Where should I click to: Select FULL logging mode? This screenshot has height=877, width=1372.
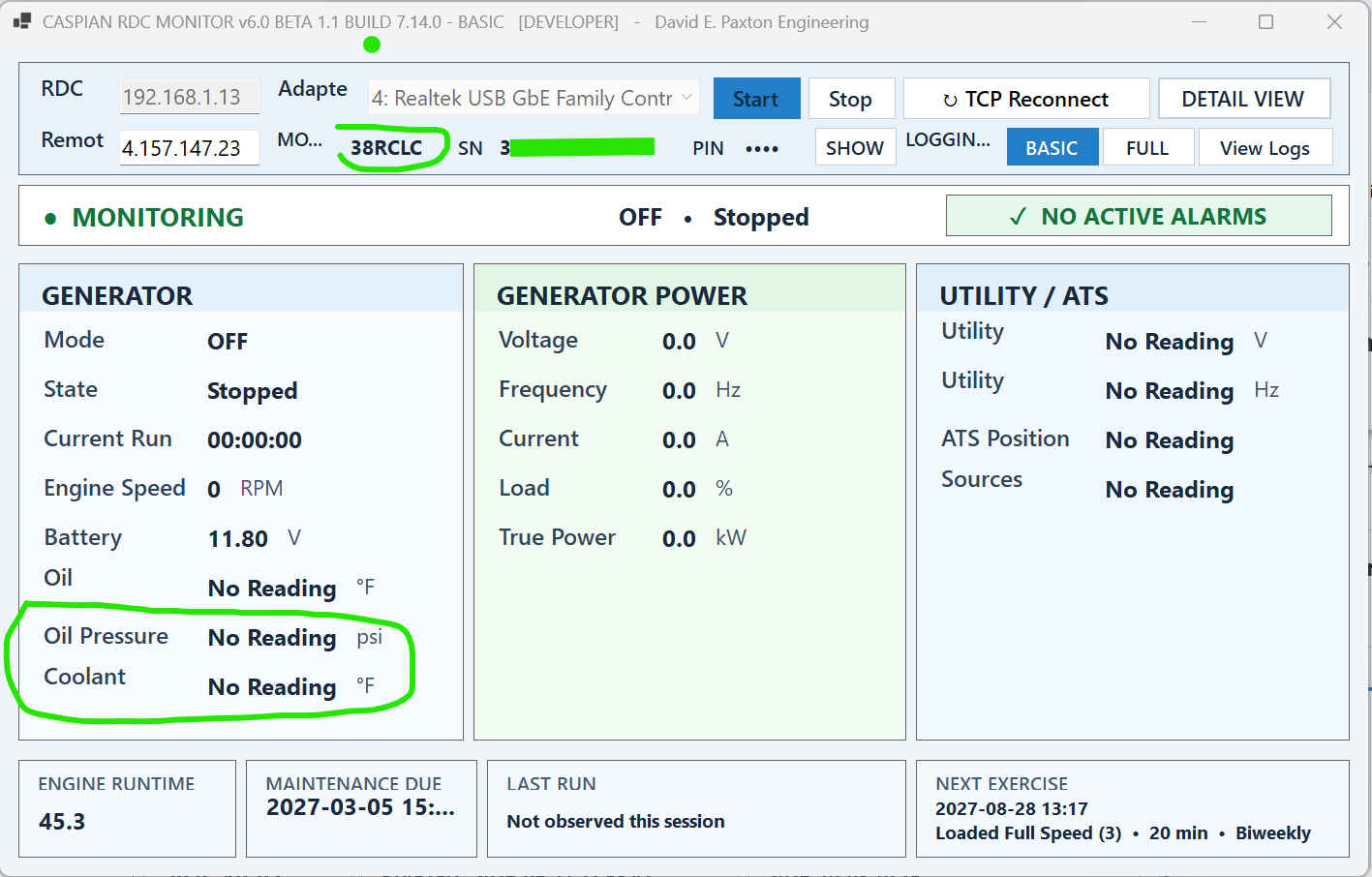[x=1147, y=148]
